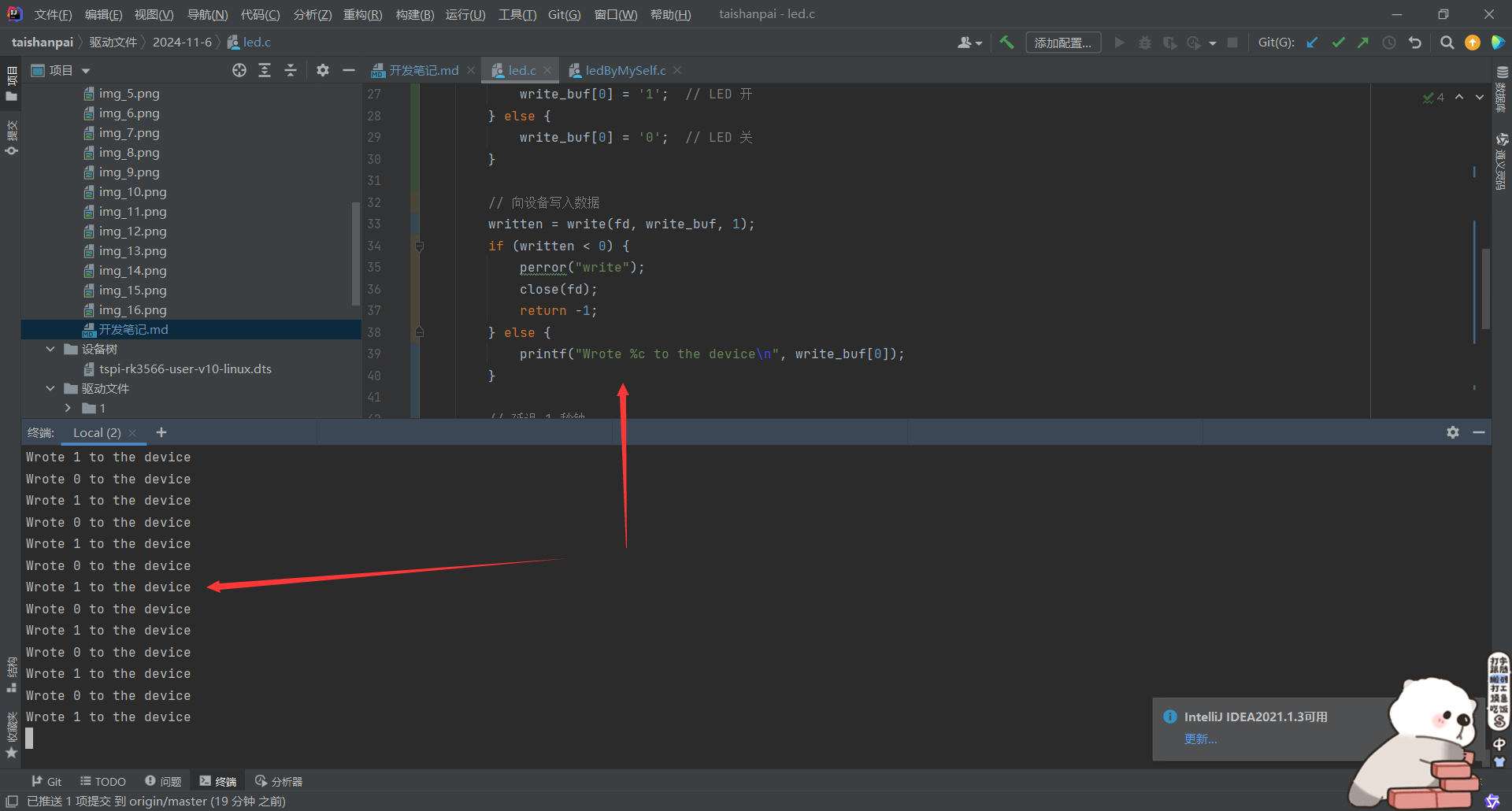Open Git history clock icon

pyautogui.click(x=1389, y=43)
